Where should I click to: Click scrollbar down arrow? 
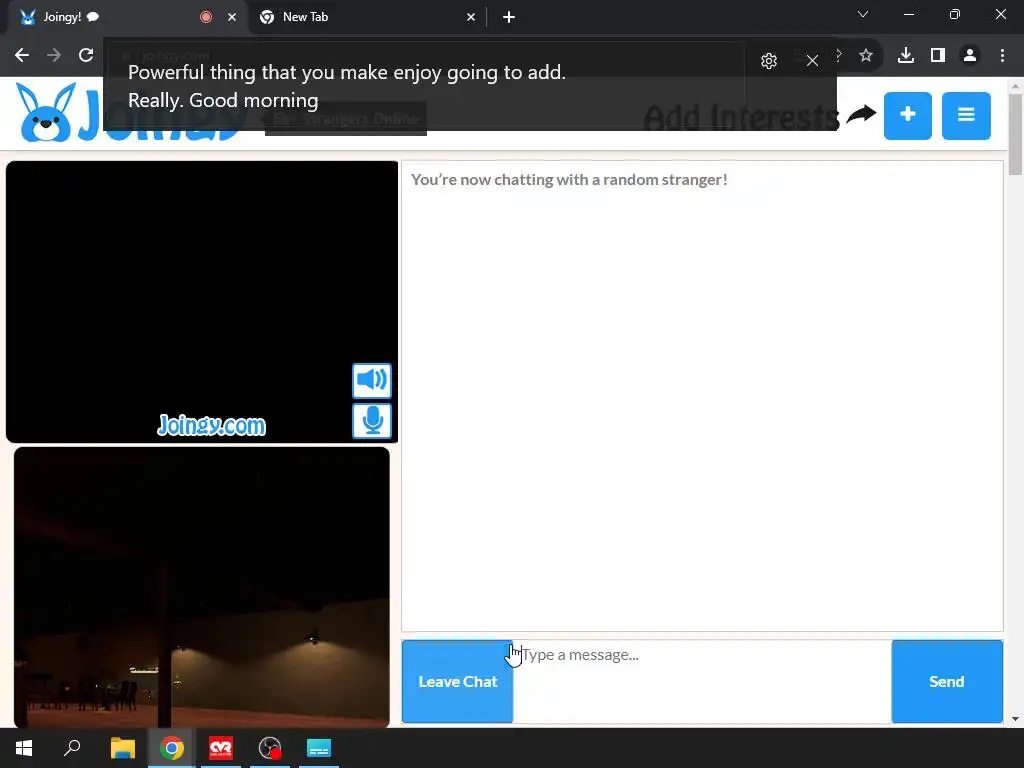[x=1015, y=719]
